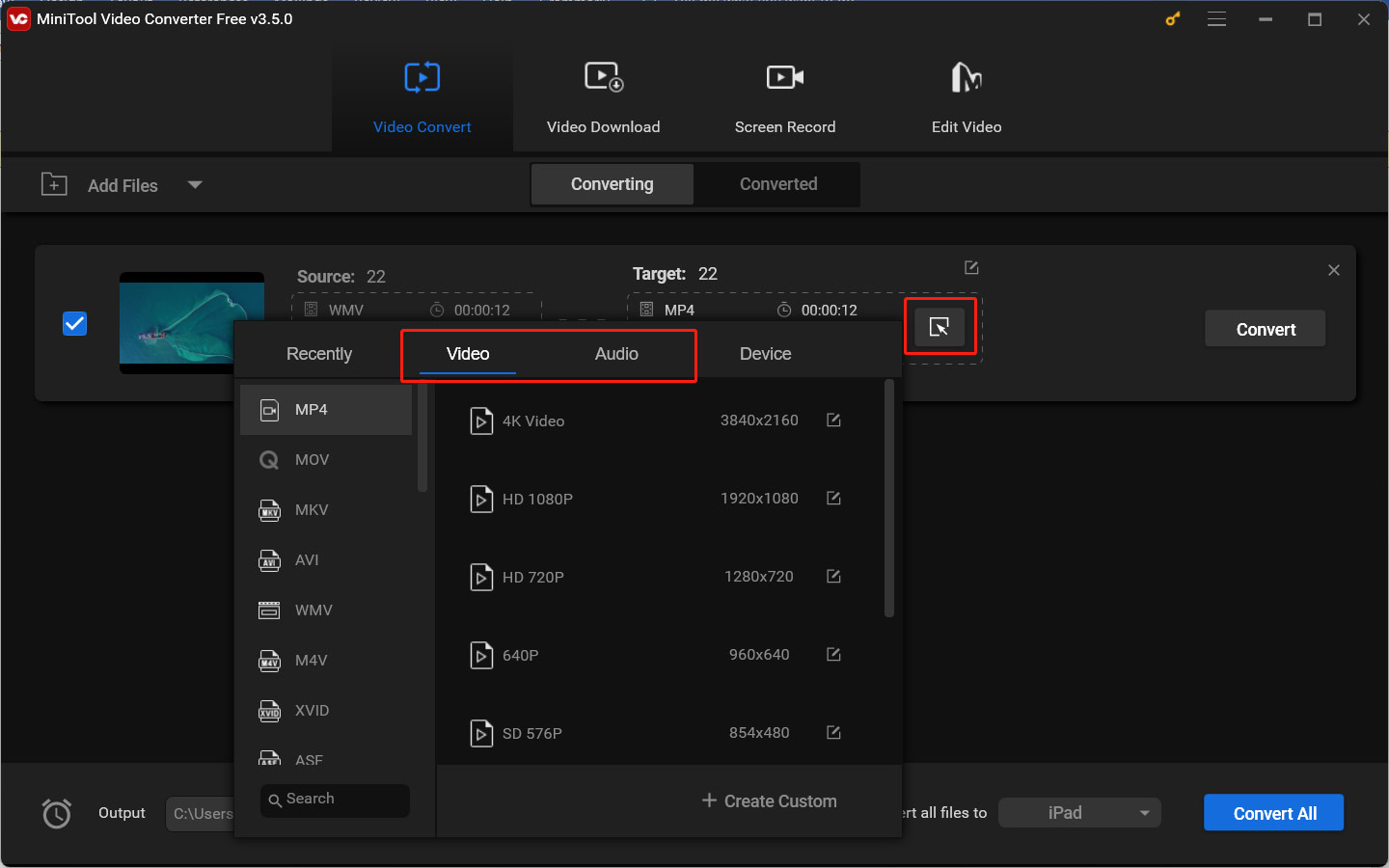Choose AVI format in the list
Screen dimensions: 1389x868
click(x=326, y=560)
